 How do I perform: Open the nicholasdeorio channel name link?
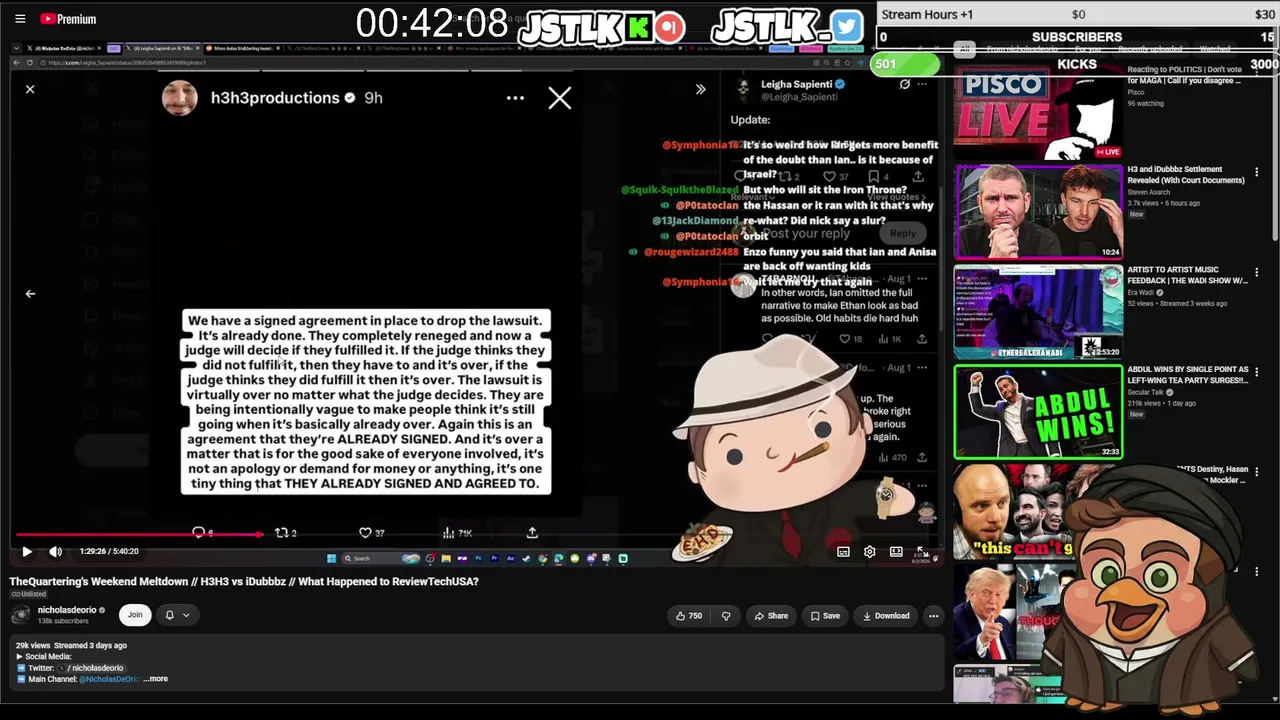(67, 610)
